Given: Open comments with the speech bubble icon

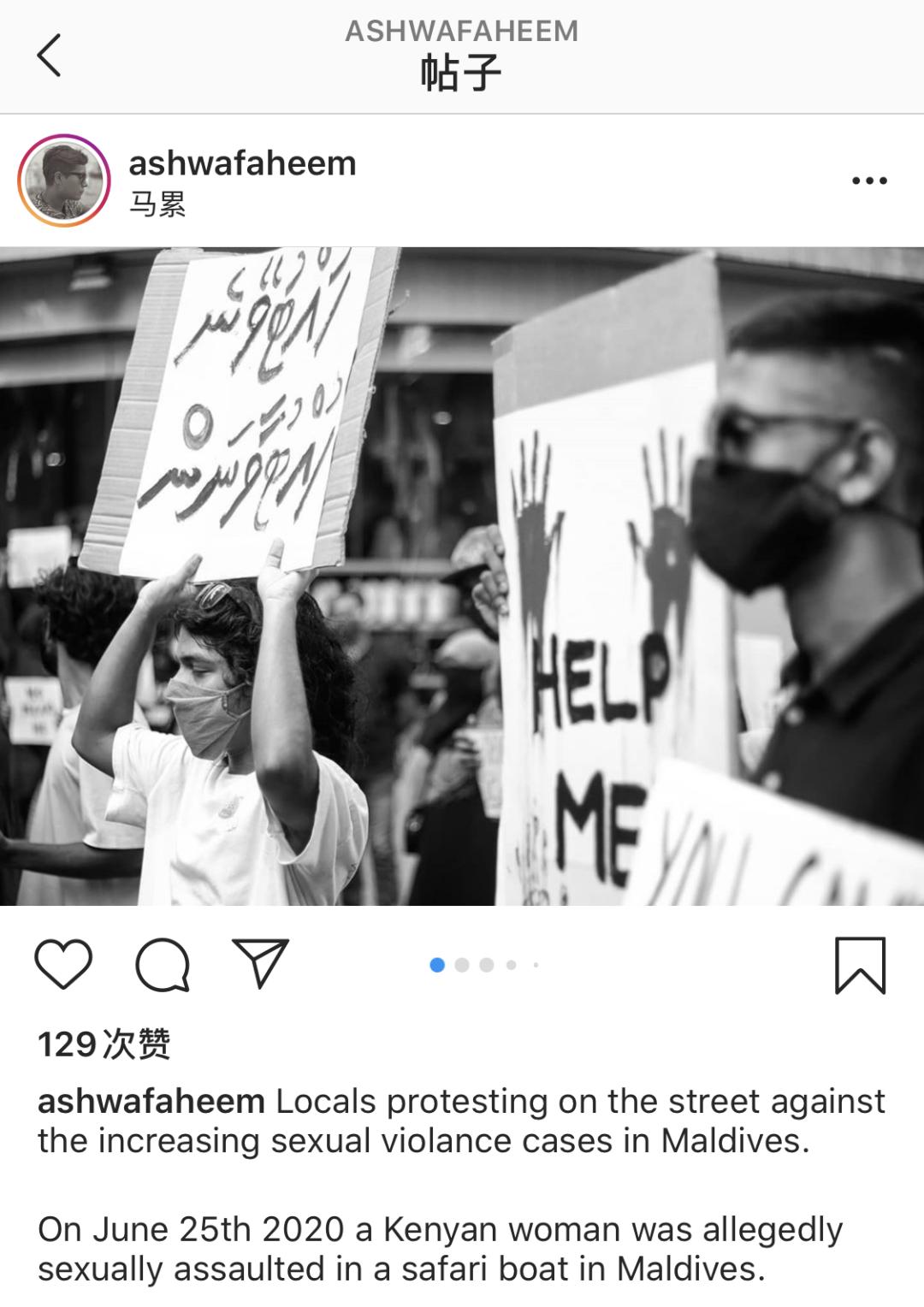Looking at the screenshot, I should 163,965.
